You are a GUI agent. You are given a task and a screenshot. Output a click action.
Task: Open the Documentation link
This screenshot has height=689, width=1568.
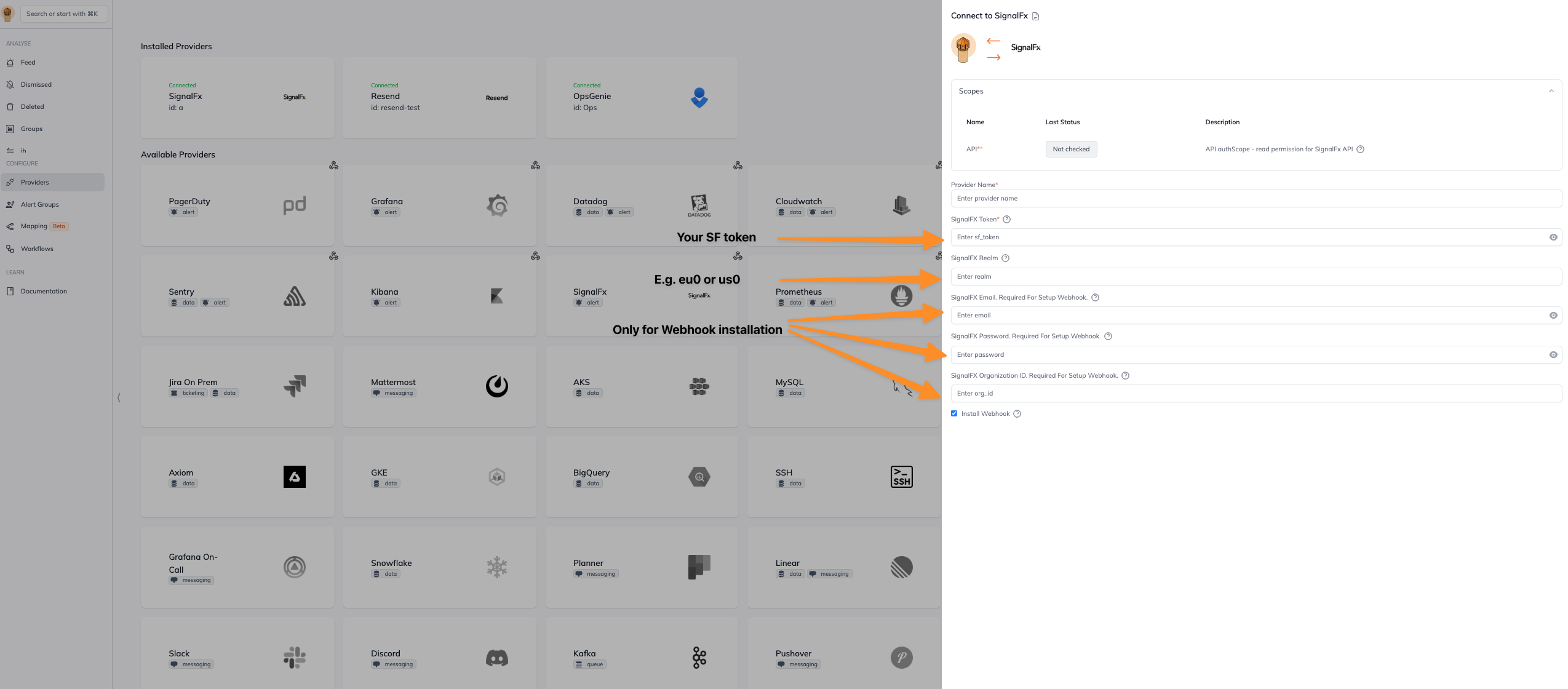(44, 292)
